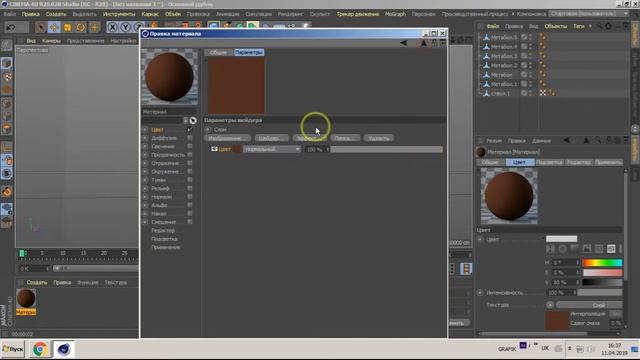The width and height of the screenshot is (640, 360).
Task: Select Model mode cube in left palette
Action: pos(7,63)
